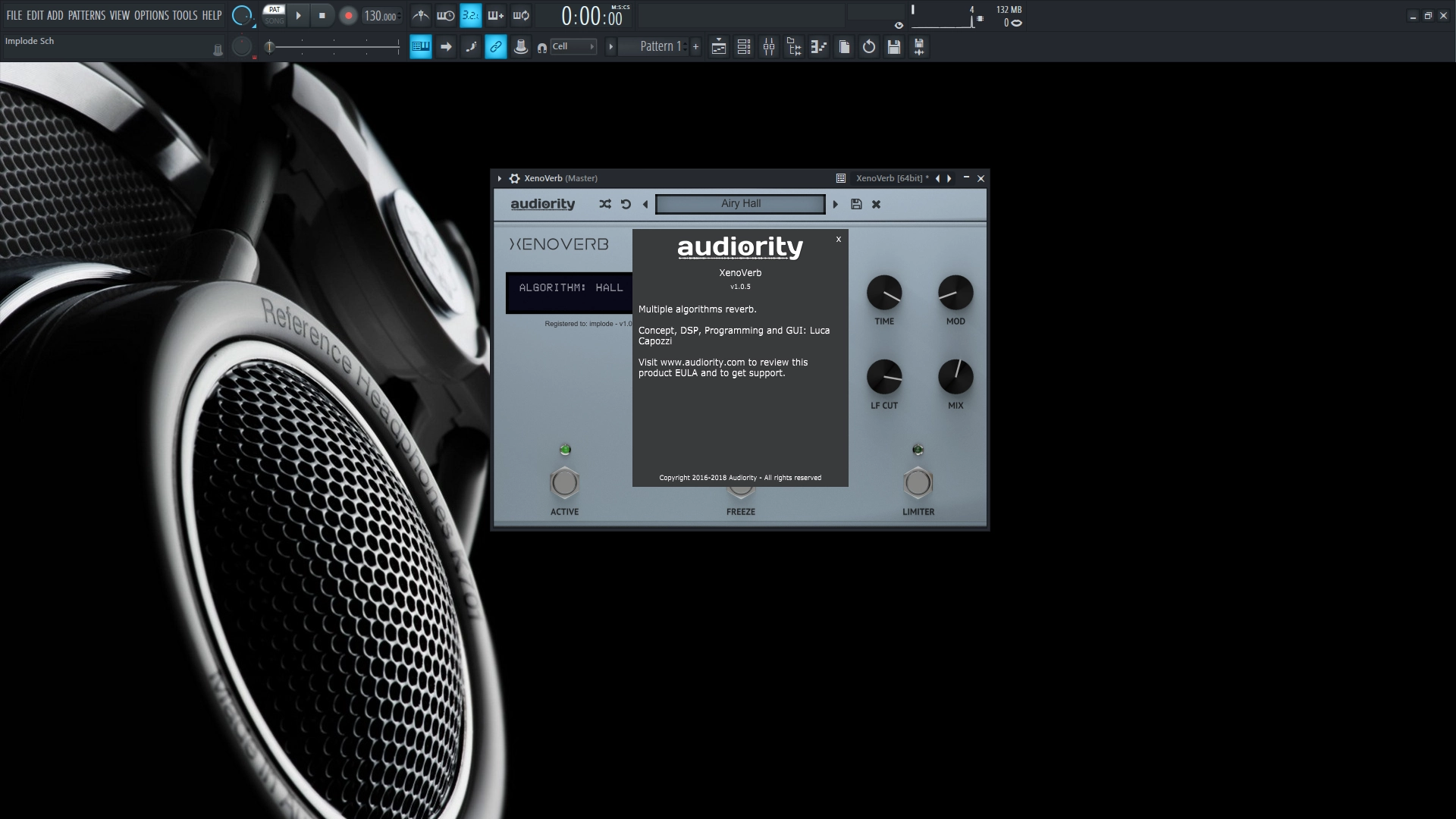Select the Pattern 1 selector
The width and height of the screenshot is (1456, 819).
pos(653,47)
